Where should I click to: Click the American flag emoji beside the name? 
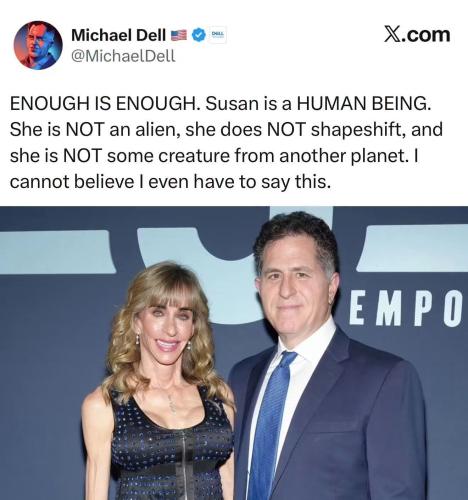[179, 35]
